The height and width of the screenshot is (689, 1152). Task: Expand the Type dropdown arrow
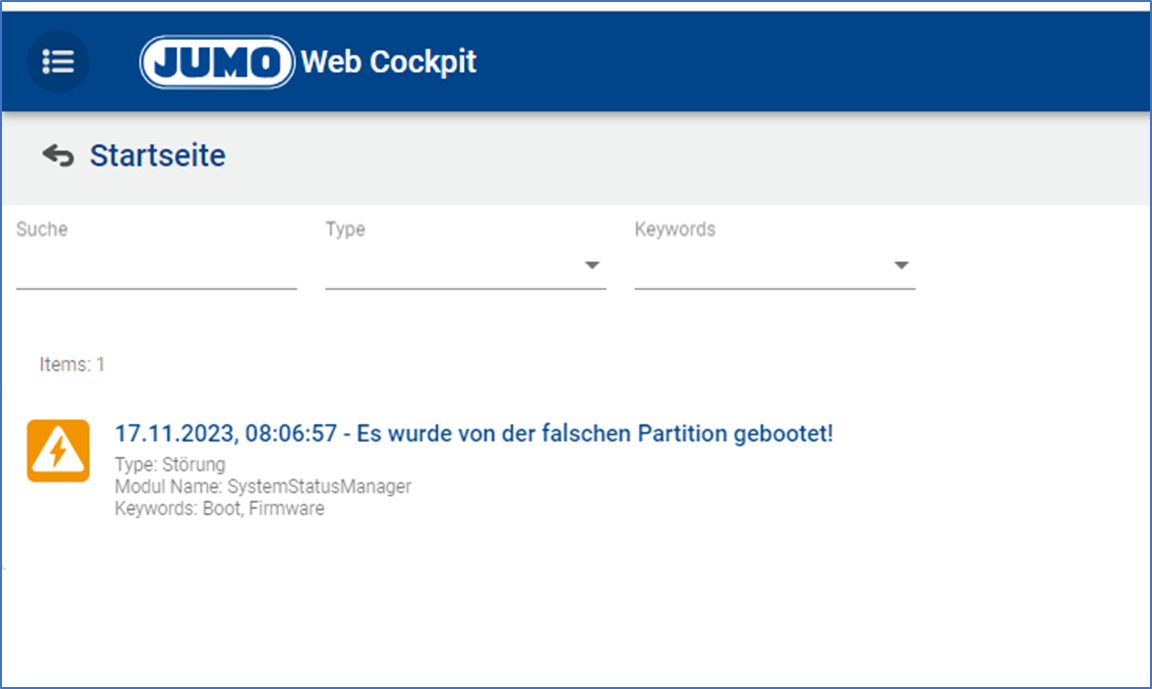[x=592, y=266]
